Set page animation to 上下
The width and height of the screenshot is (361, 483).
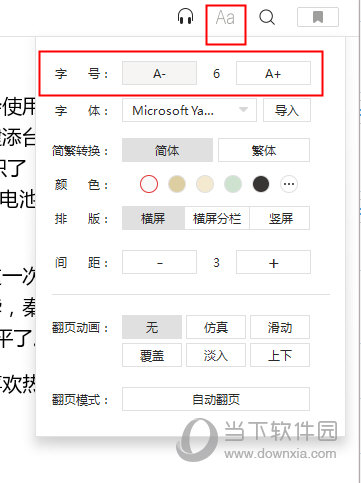280,355
